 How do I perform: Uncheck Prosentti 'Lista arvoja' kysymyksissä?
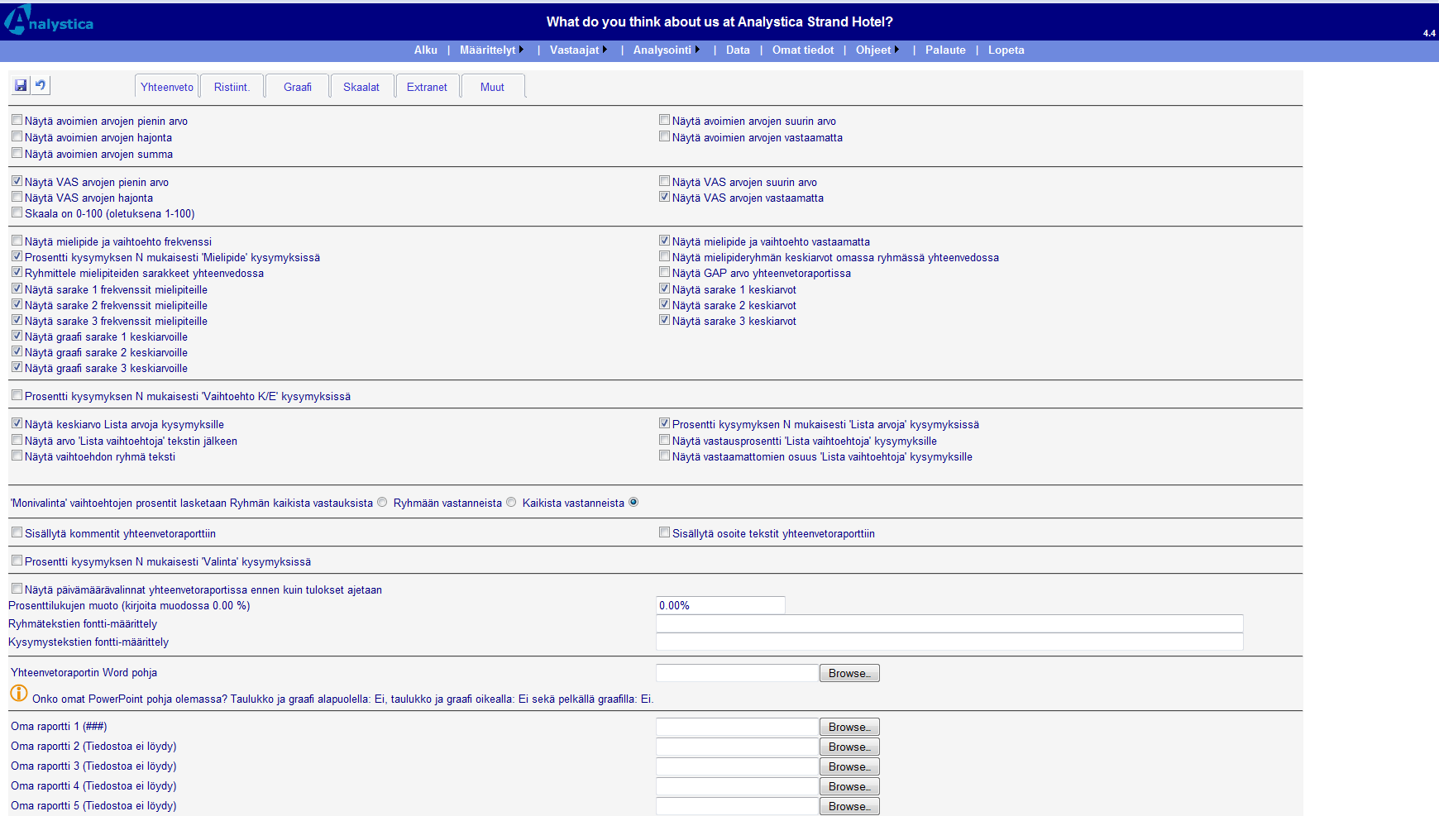(x=664, y=423)
